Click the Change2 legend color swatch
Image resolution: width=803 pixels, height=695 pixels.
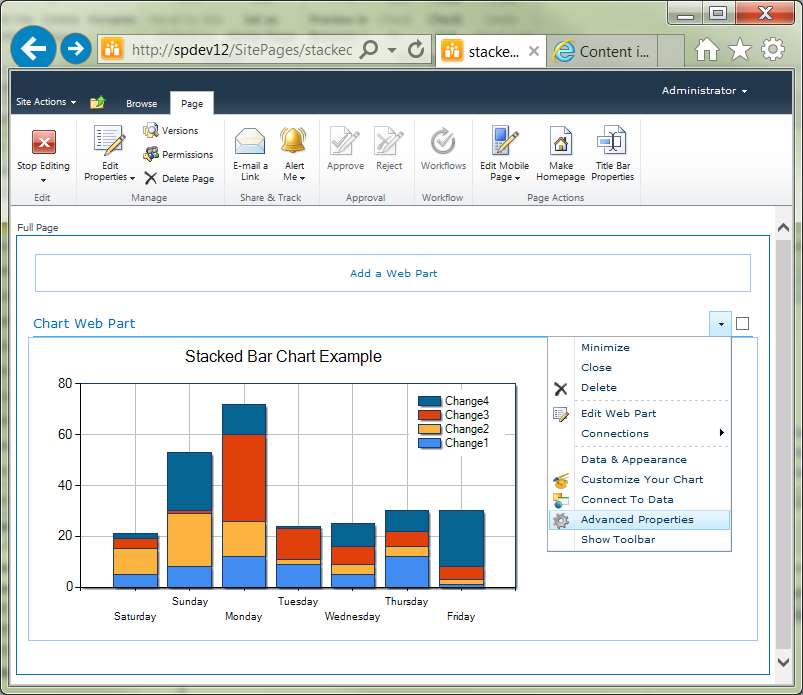pos(429,429)
